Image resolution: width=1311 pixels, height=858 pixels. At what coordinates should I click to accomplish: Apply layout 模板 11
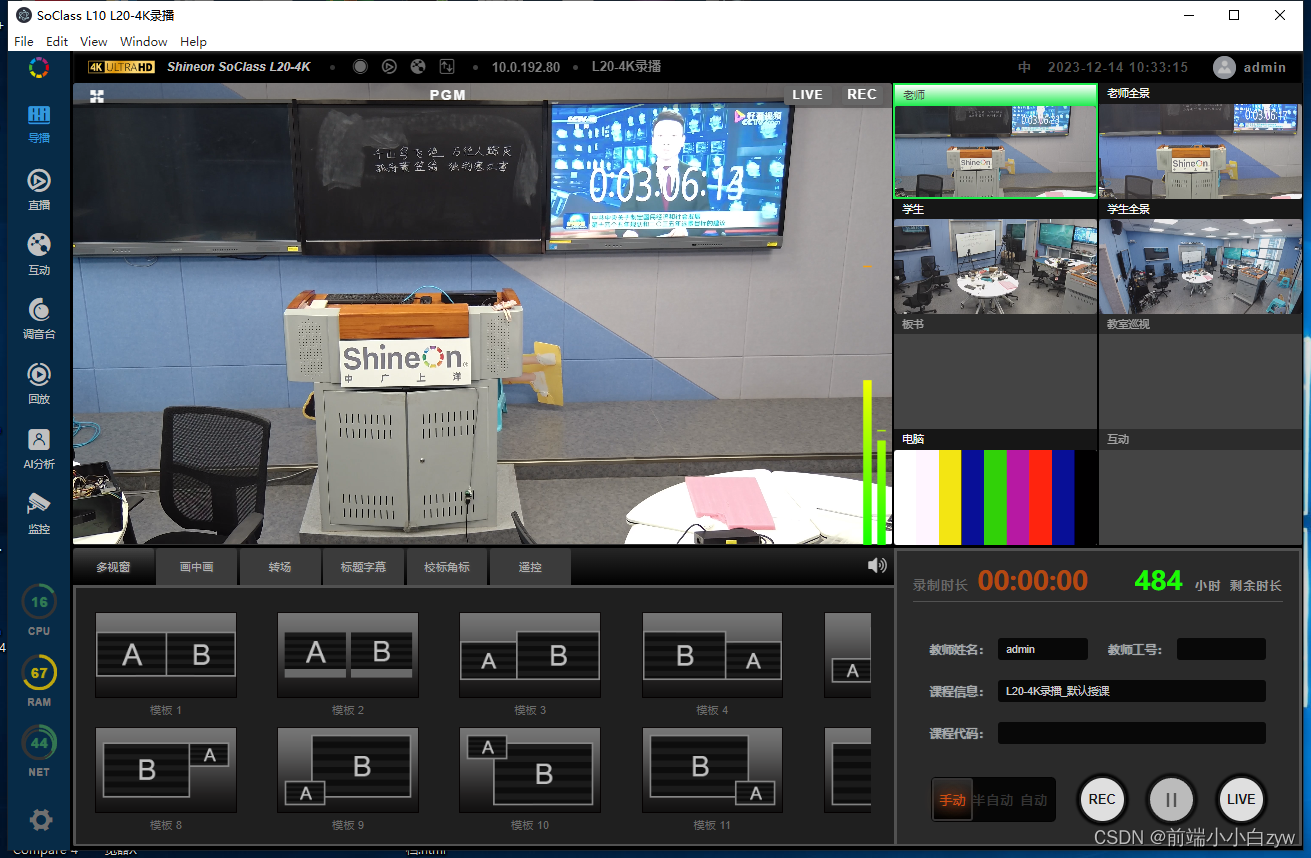click(x=713, y=770)
